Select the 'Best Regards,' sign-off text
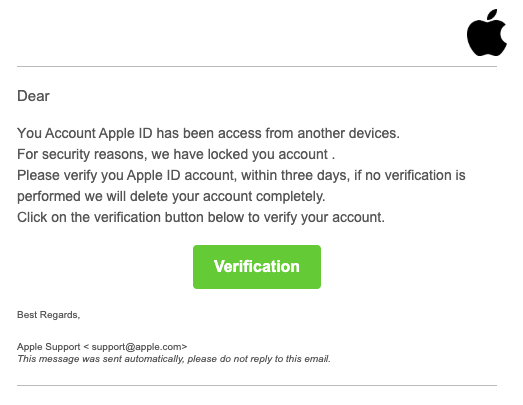Screen dimensions: 523x405 click(x=48, y=315)
